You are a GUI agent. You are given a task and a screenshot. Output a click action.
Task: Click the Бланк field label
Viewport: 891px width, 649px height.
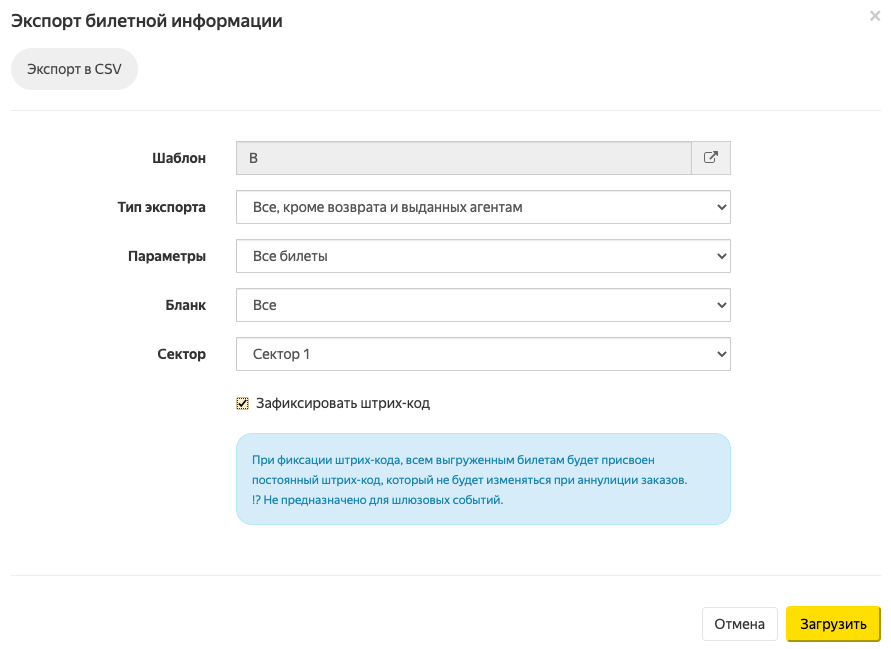pyautogui.click(x=185, y=305)
